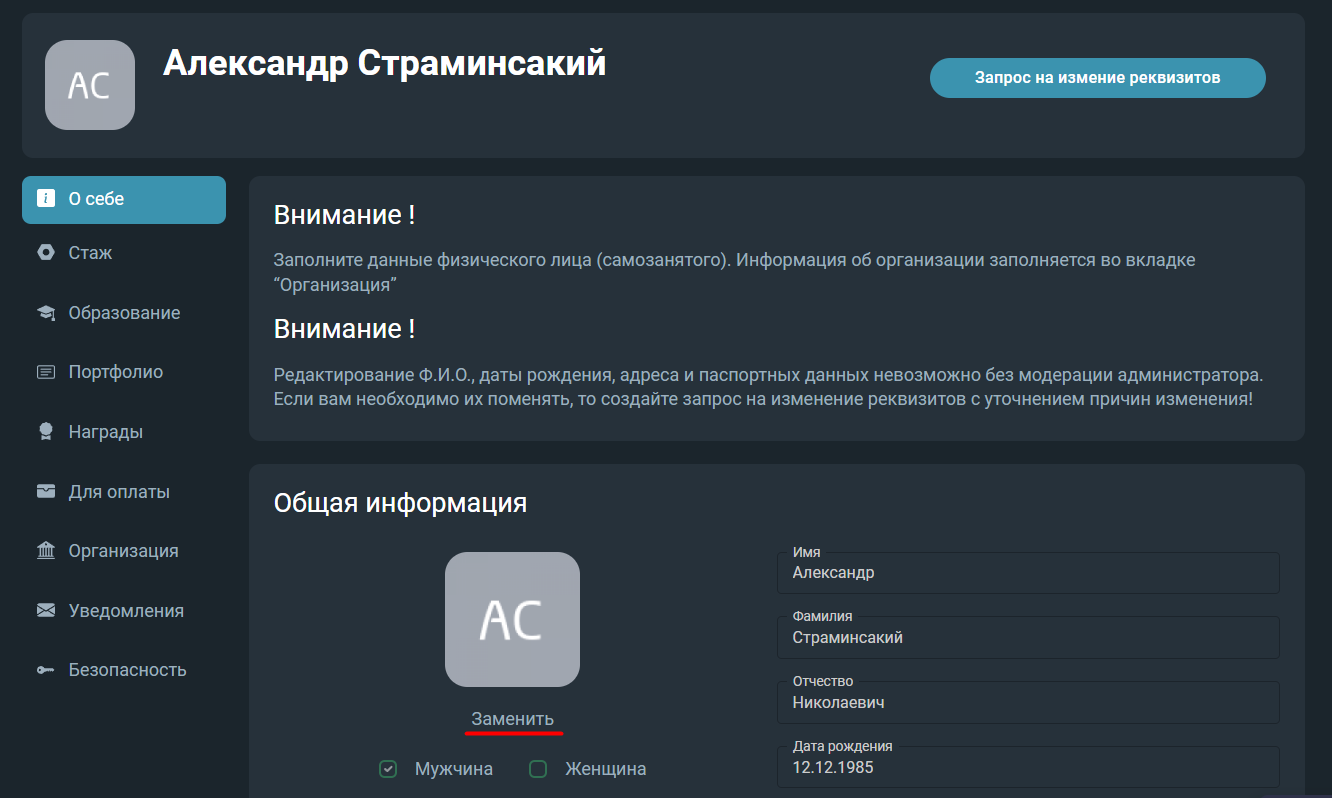This screenshot has width=1332, height=798.
Task: Click the hexagon icon beside Стаж
Action: coord(45,253)
